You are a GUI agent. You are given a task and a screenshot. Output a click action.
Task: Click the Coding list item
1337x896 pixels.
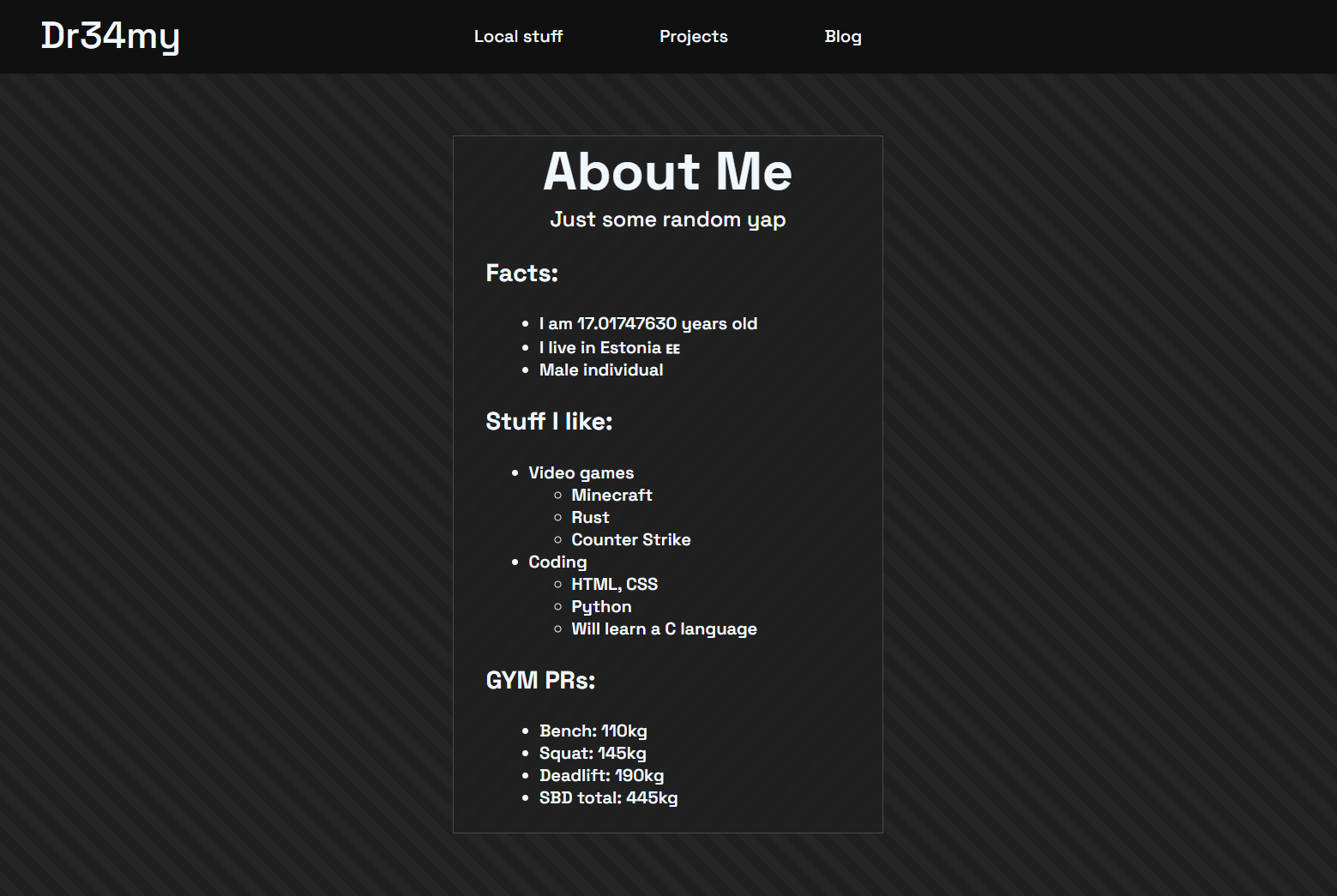pyautogui.click(x=557, y=562)
